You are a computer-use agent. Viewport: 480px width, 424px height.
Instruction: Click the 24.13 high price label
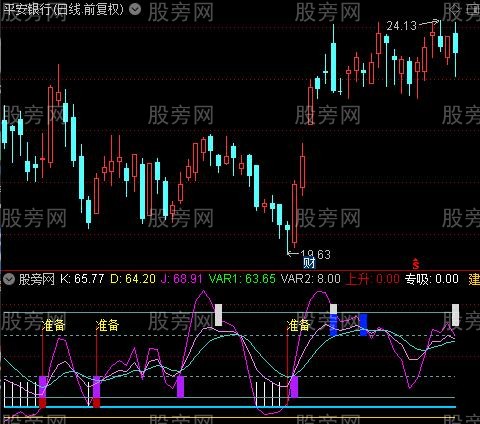pos(401,26)
